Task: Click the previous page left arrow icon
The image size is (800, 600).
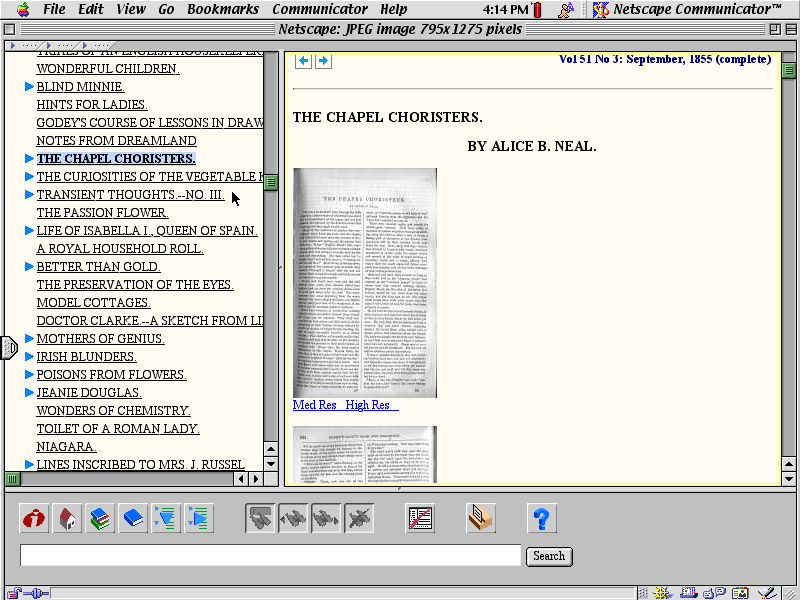Action: (x=303, y=61)
